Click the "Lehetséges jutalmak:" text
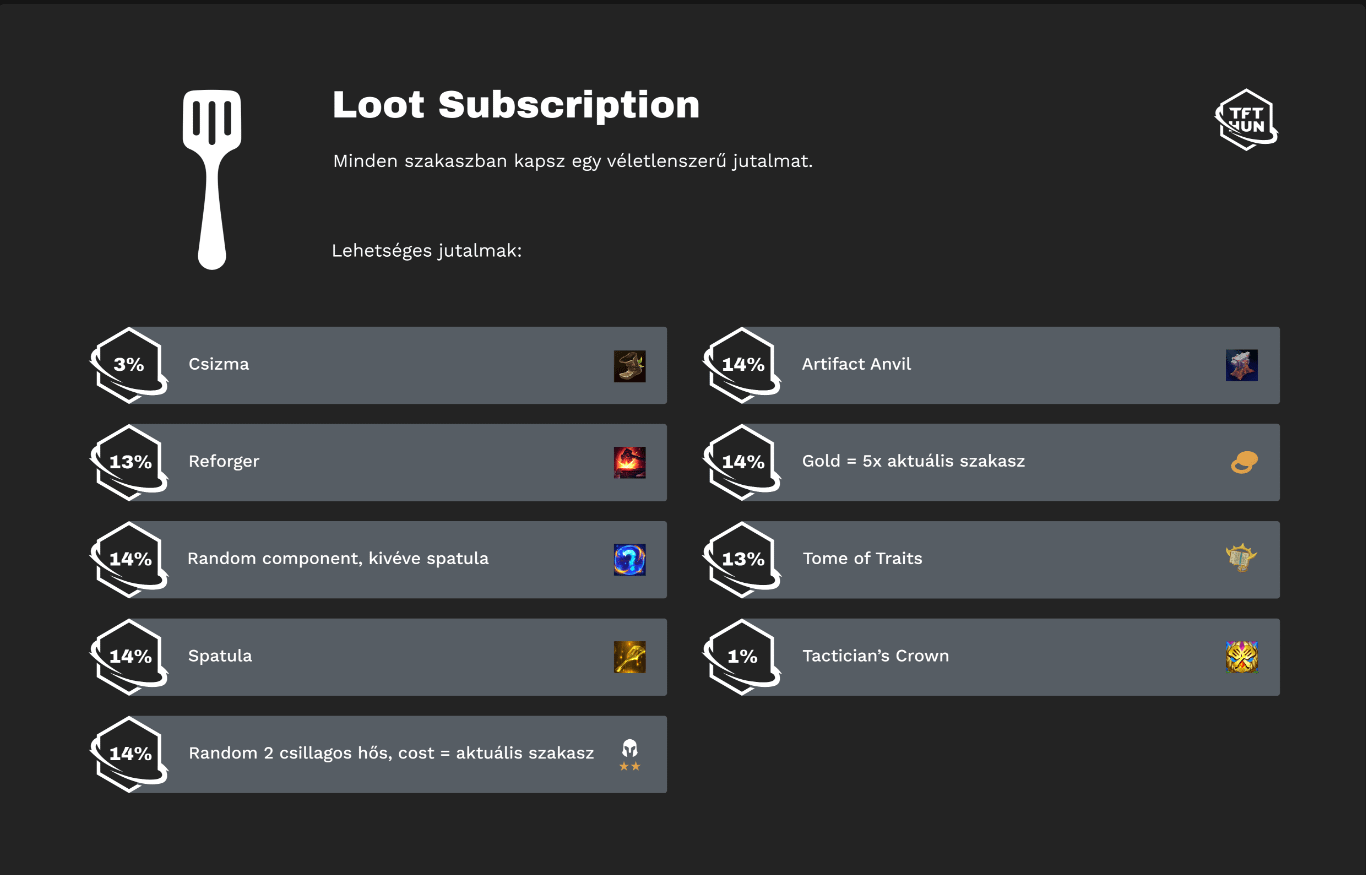Viewport: 1366px width, 875px height. [x=427, y=251]
